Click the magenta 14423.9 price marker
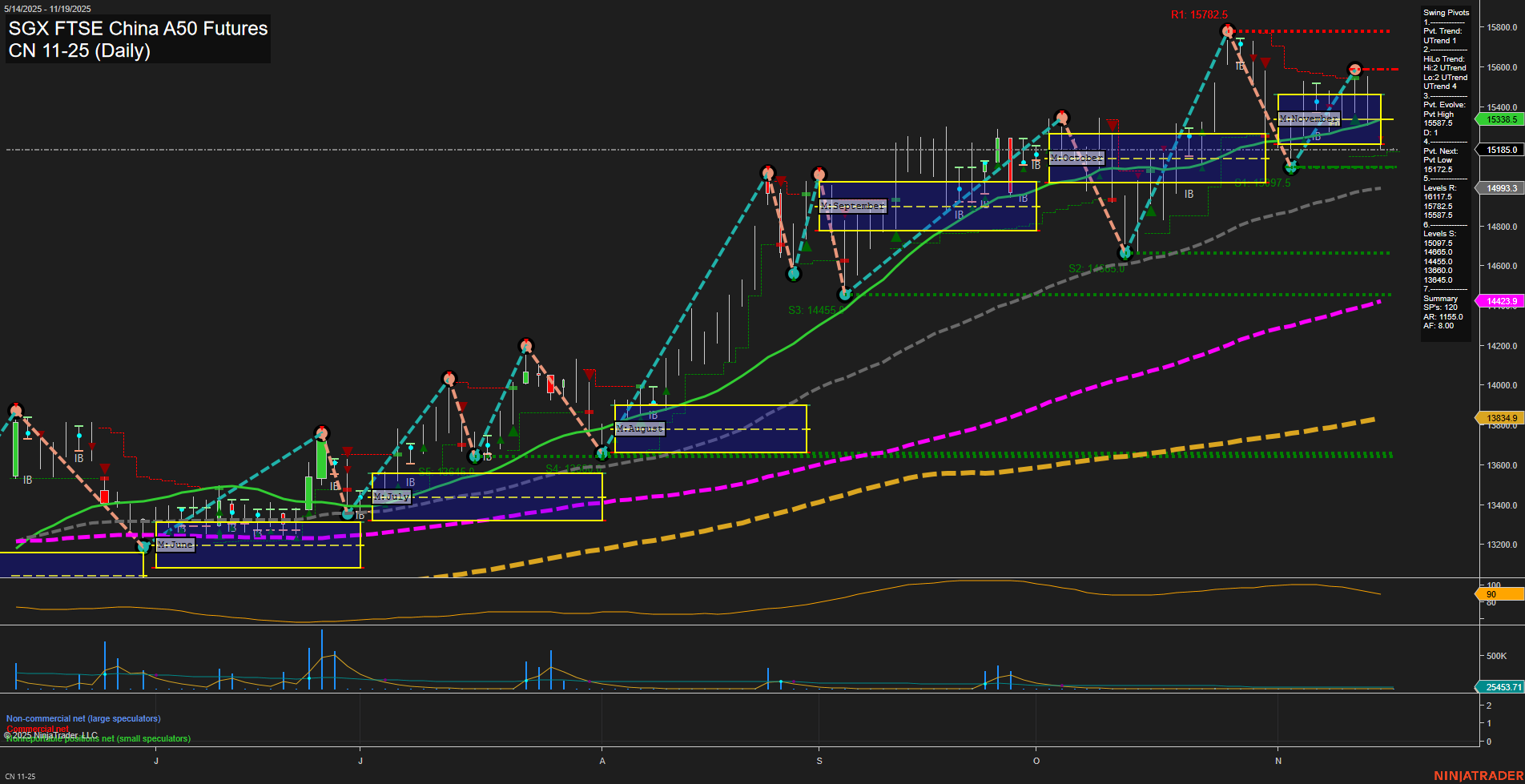The height and width of the screenshot is (784, 1525). tap(1501, 301)
